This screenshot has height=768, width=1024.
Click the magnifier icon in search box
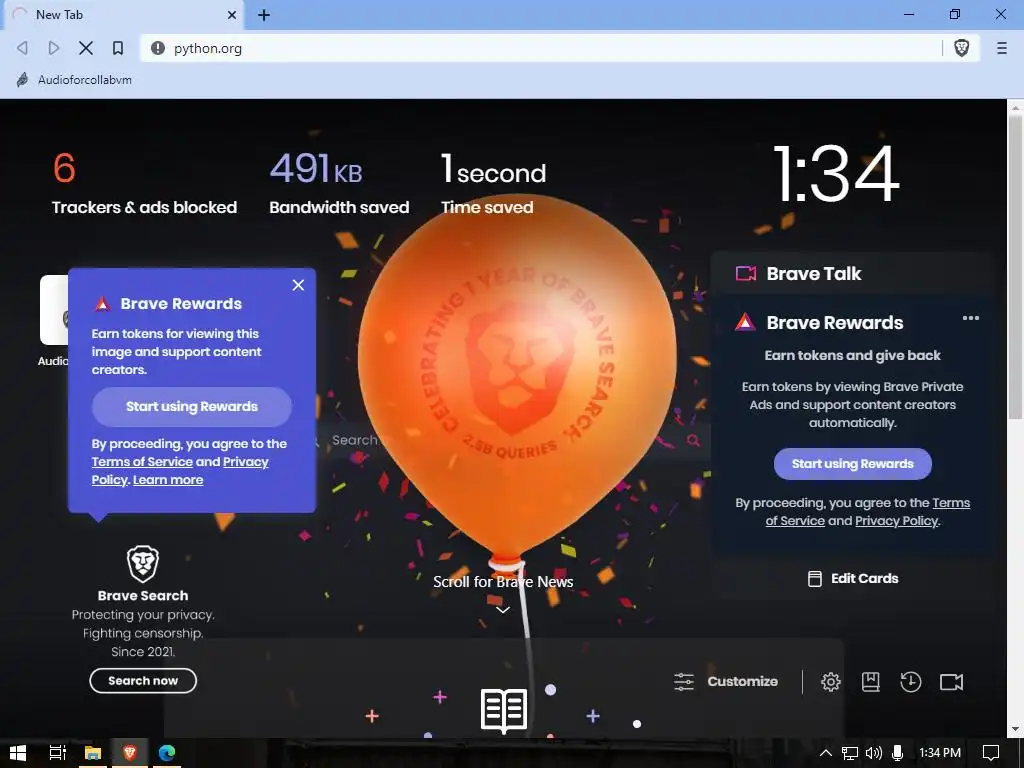pyautogui.click(x=694, y=440)
